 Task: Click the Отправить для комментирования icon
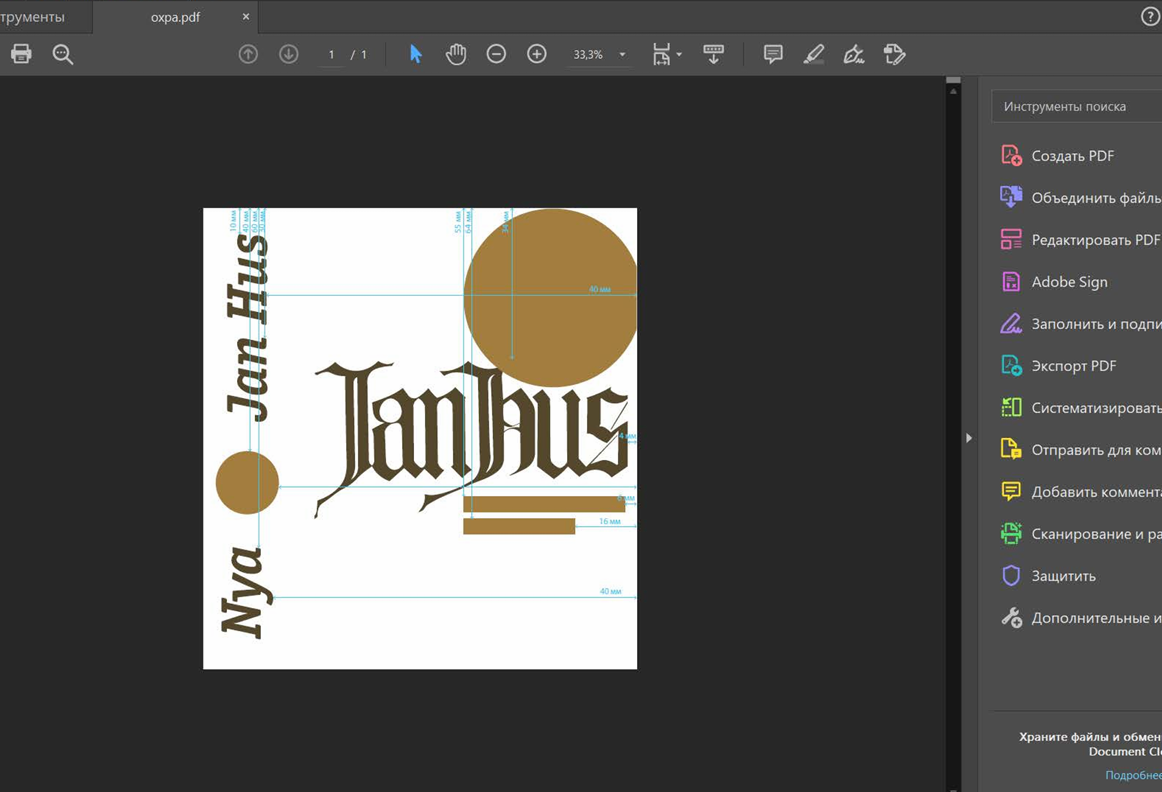(x=1012, y=449)
